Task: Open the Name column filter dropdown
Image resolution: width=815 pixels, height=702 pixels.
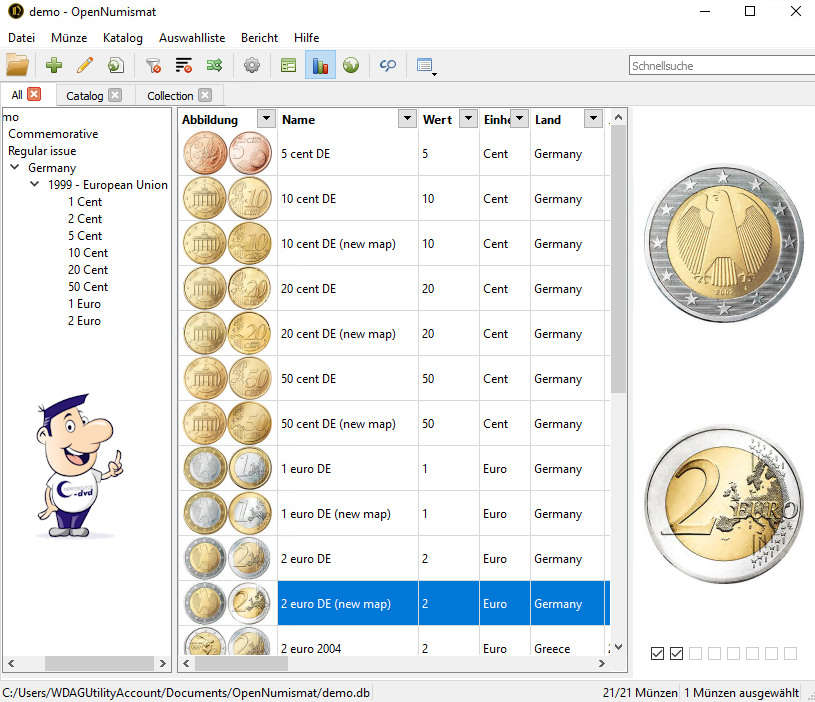Action: point(407,119)
